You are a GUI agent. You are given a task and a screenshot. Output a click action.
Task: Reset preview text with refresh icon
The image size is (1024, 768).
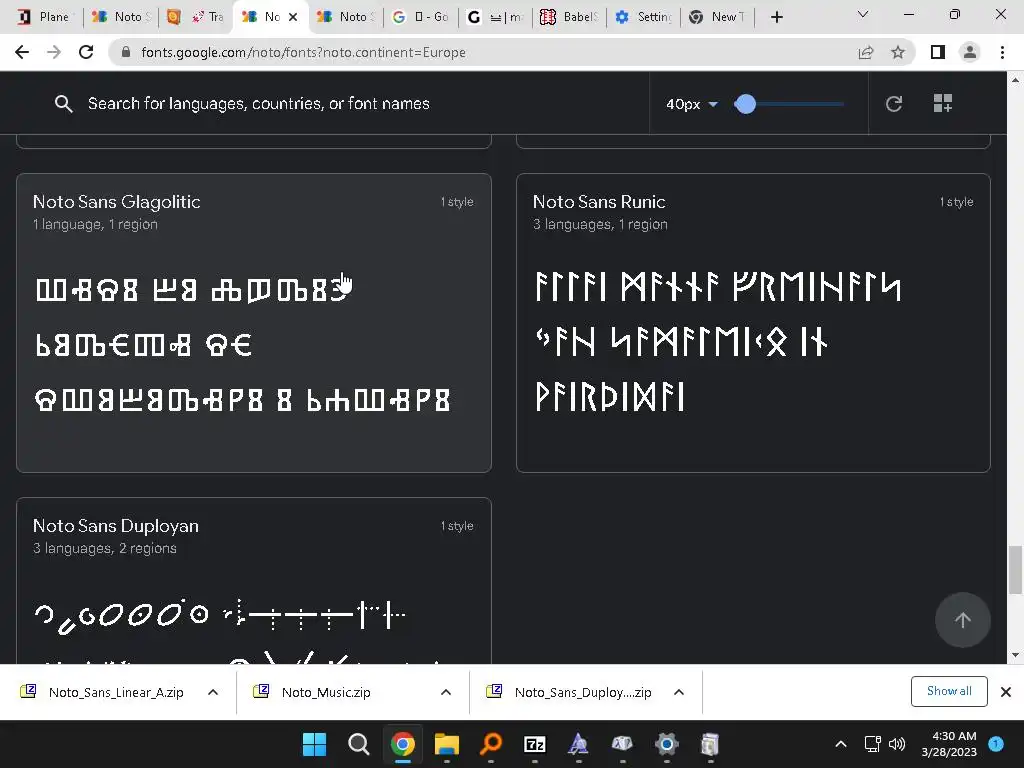click(x=893, y=103)
